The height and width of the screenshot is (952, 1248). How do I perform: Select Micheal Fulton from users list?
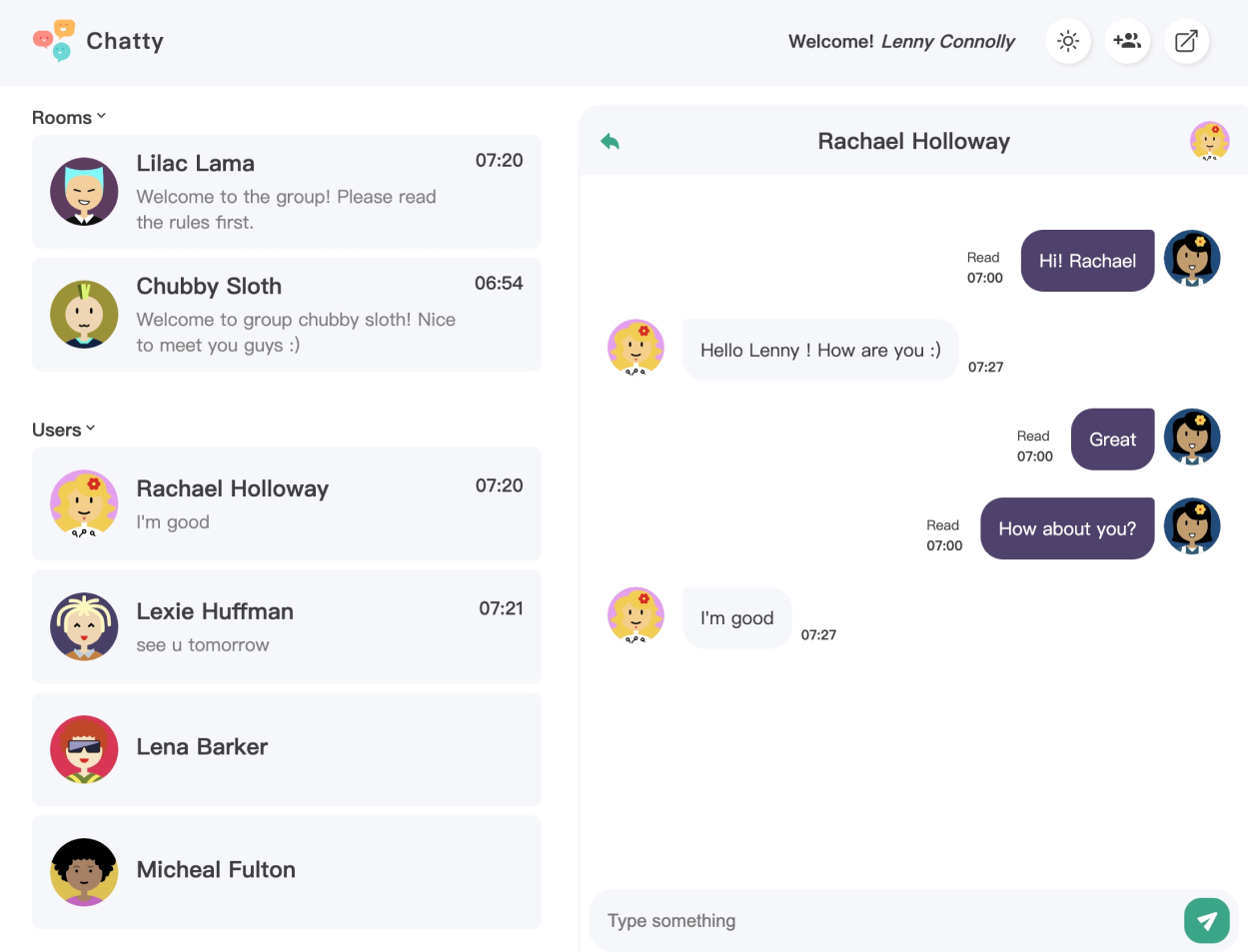(287, 872)
